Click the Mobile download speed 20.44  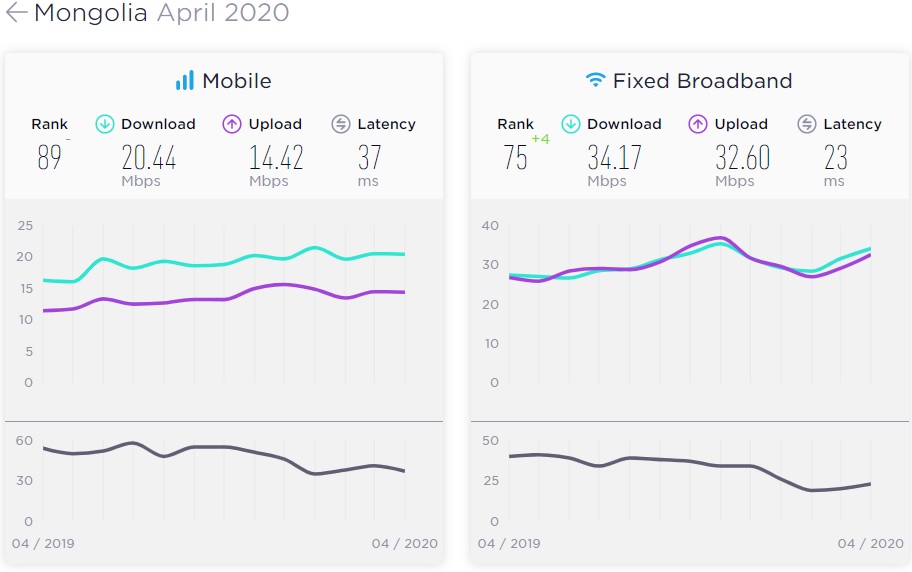(x=149, y=157)
